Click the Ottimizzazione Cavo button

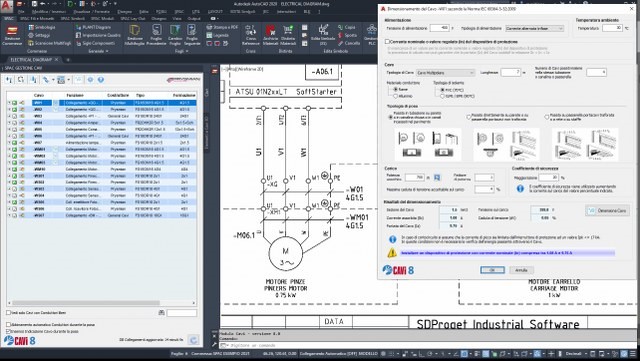pos(607,210)
